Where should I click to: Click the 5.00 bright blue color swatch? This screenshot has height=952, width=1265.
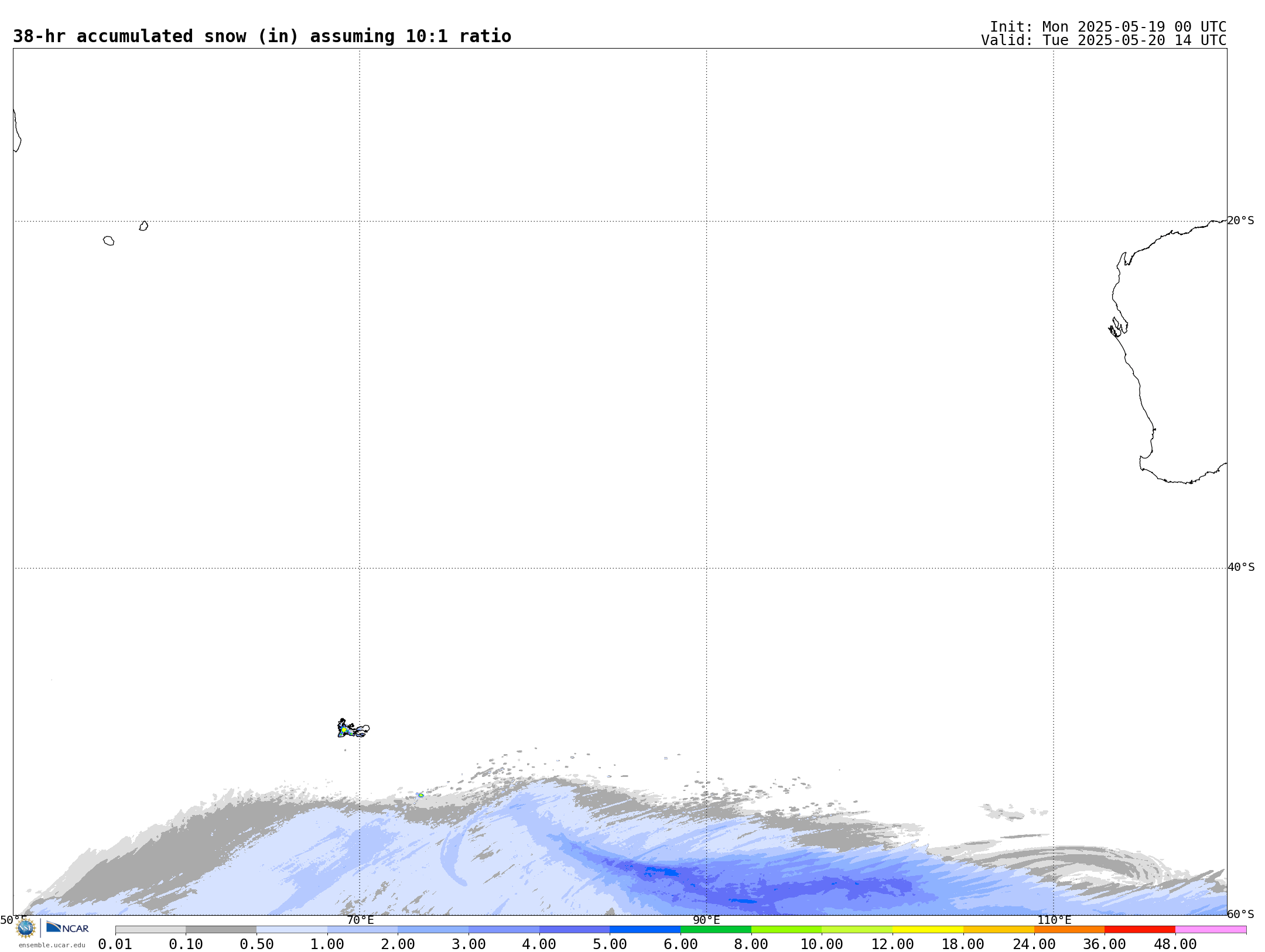click(645, 930)
